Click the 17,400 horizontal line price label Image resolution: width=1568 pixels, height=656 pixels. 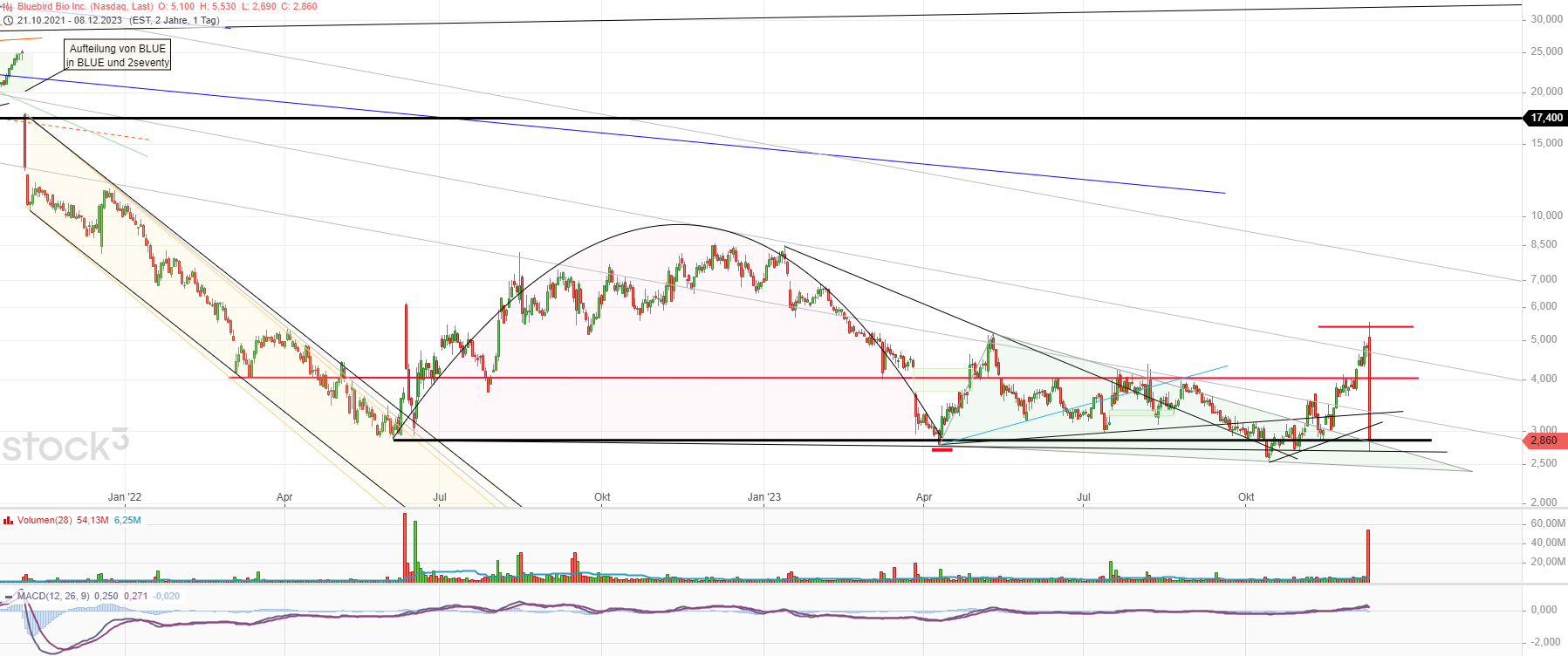coord(1545,118)
